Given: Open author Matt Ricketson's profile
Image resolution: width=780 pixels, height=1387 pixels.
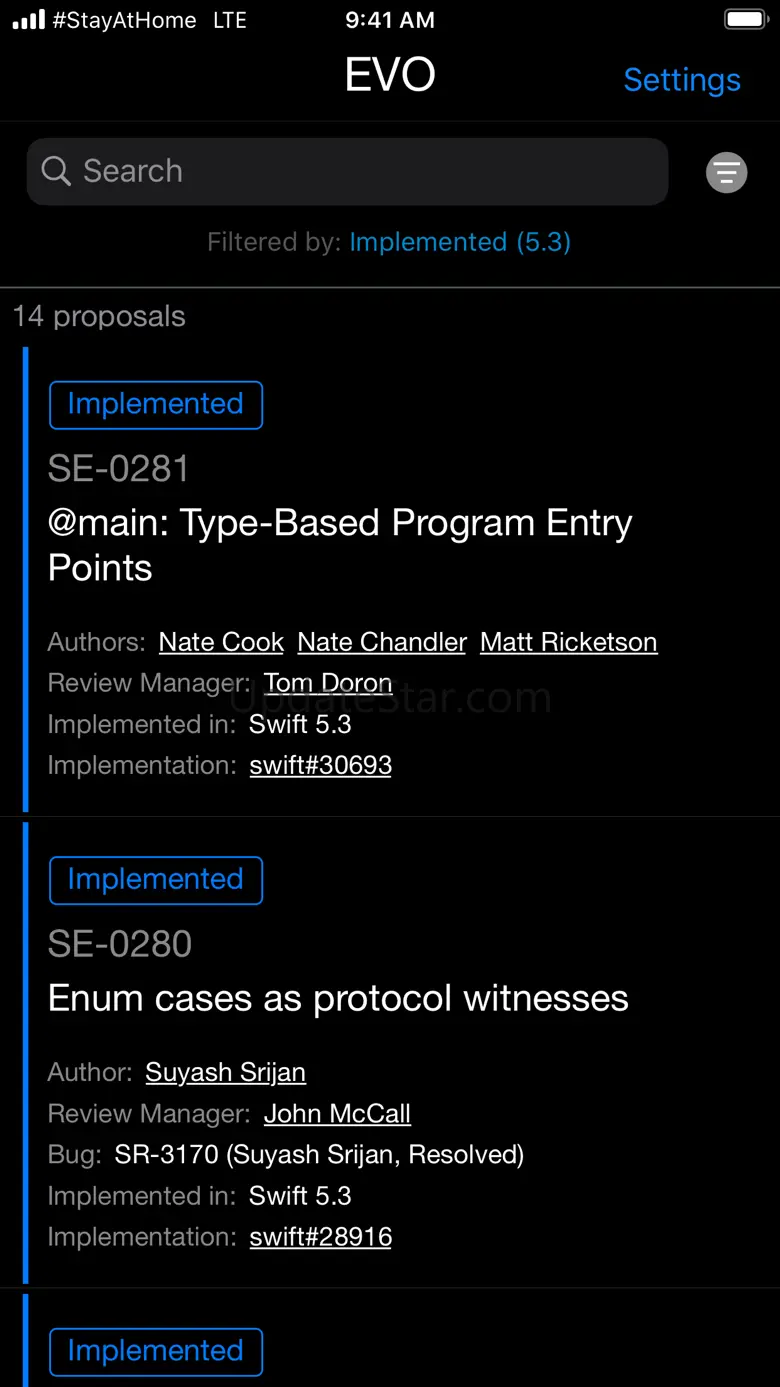Looking at the screenshot, I should [x=568, y=642].
